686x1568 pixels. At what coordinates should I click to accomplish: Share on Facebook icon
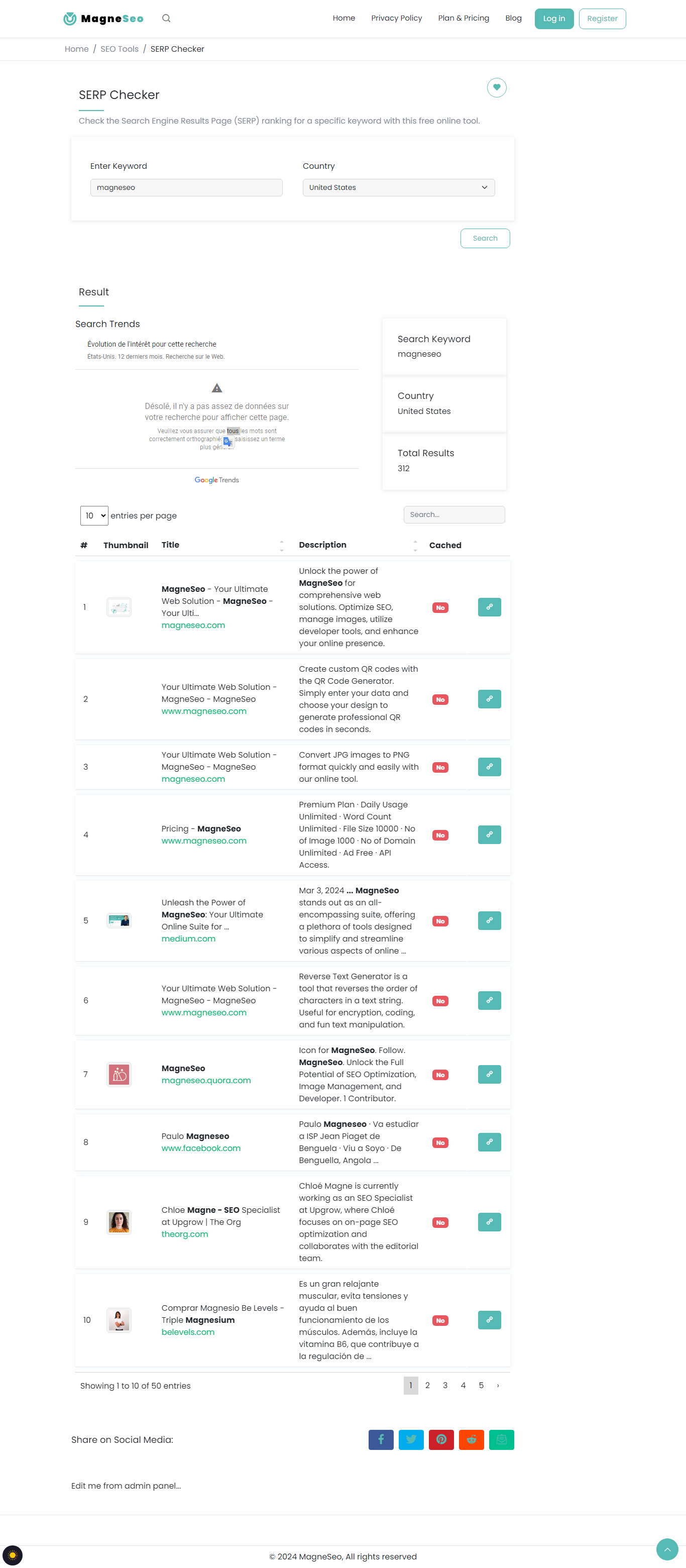(x=381, y=1439)
